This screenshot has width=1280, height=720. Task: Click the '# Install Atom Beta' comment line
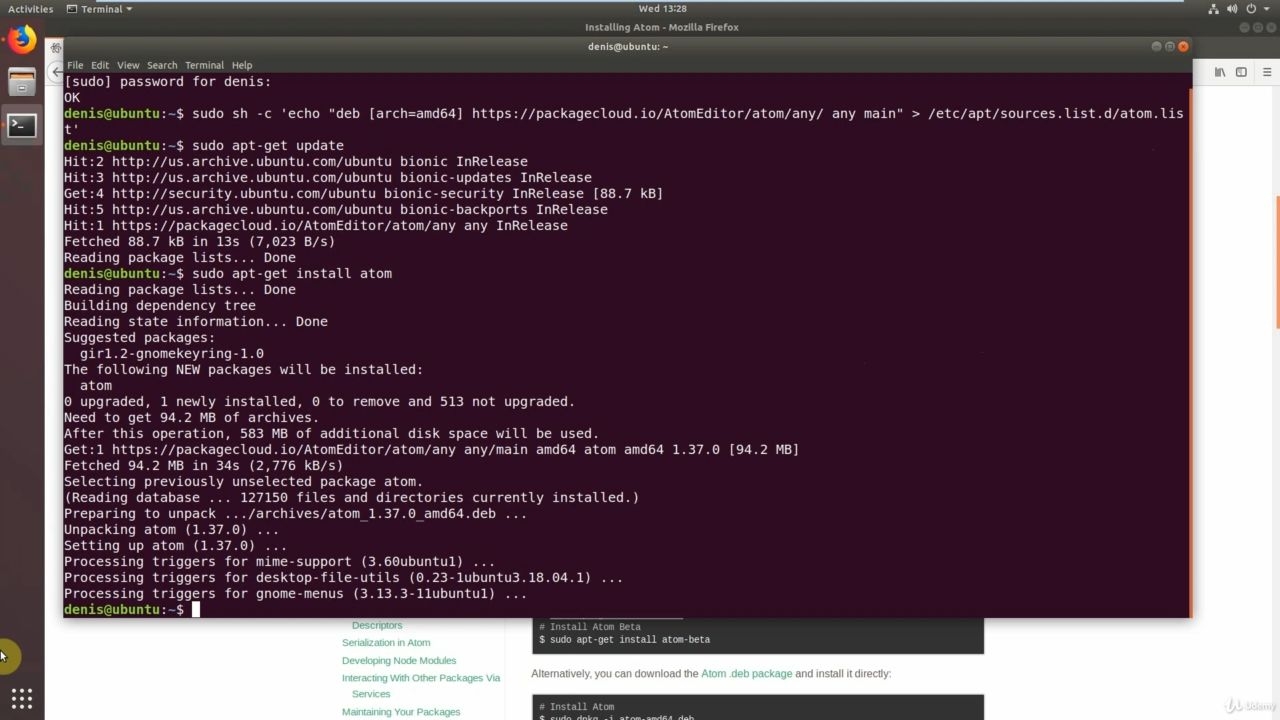589,627
